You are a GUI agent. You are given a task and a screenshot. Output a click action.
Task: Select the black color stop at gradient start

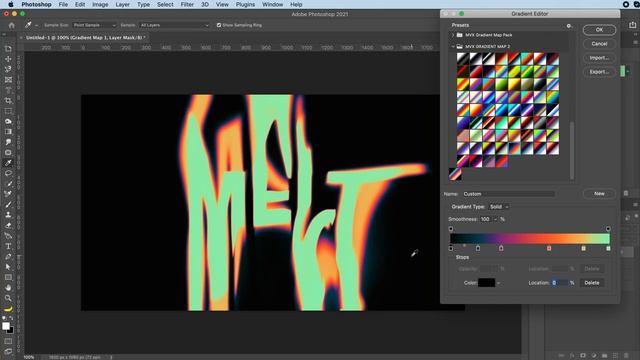click(x=451, y=248)
